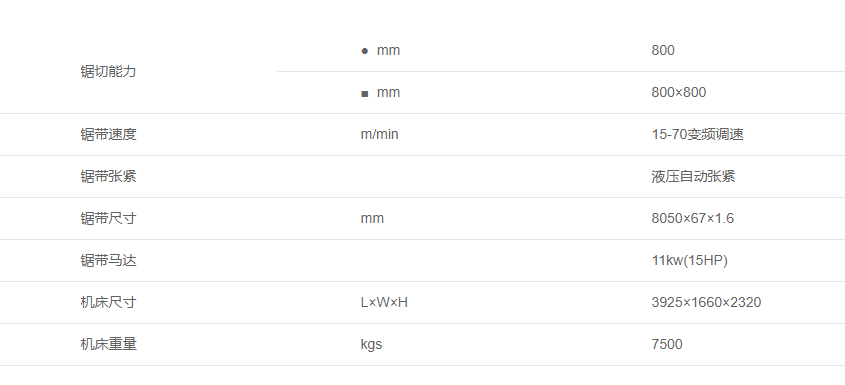Select the 锯带张紧 label
845x385 pixels.
pos(108,176)
